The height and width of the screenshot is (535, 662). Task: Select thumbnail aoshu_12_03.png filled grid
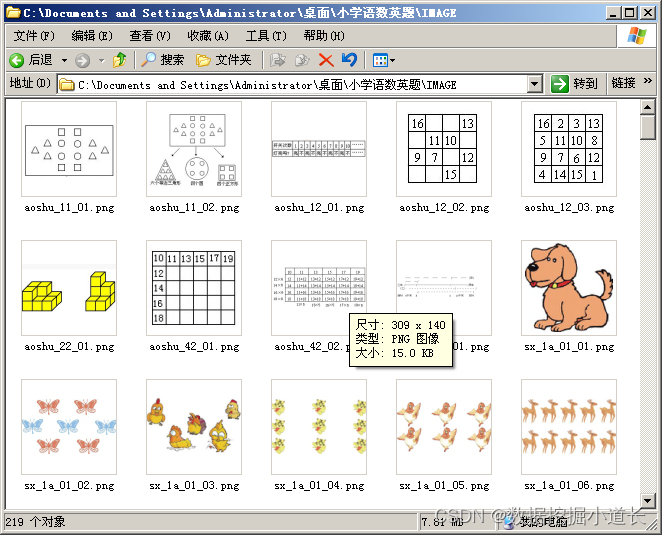(569, 149)
